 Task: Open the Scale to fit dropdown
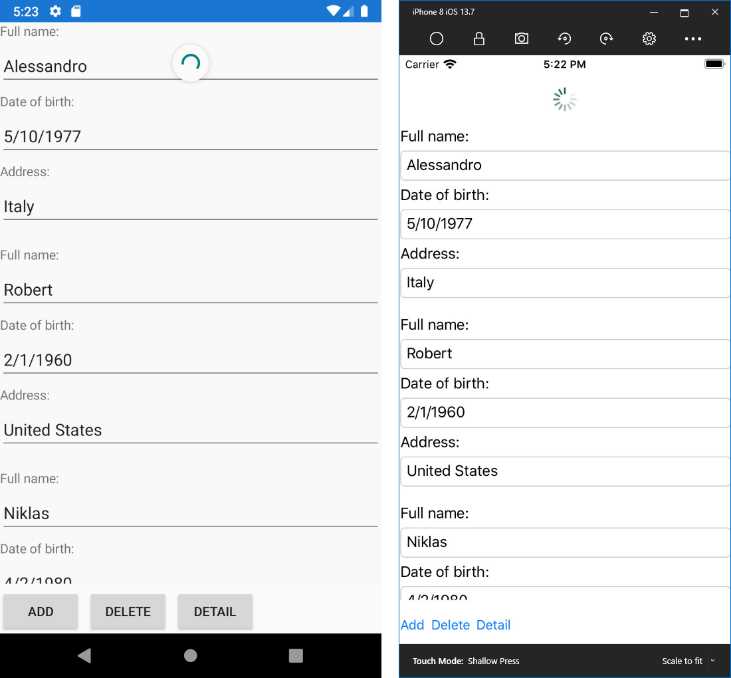(688, 661)
